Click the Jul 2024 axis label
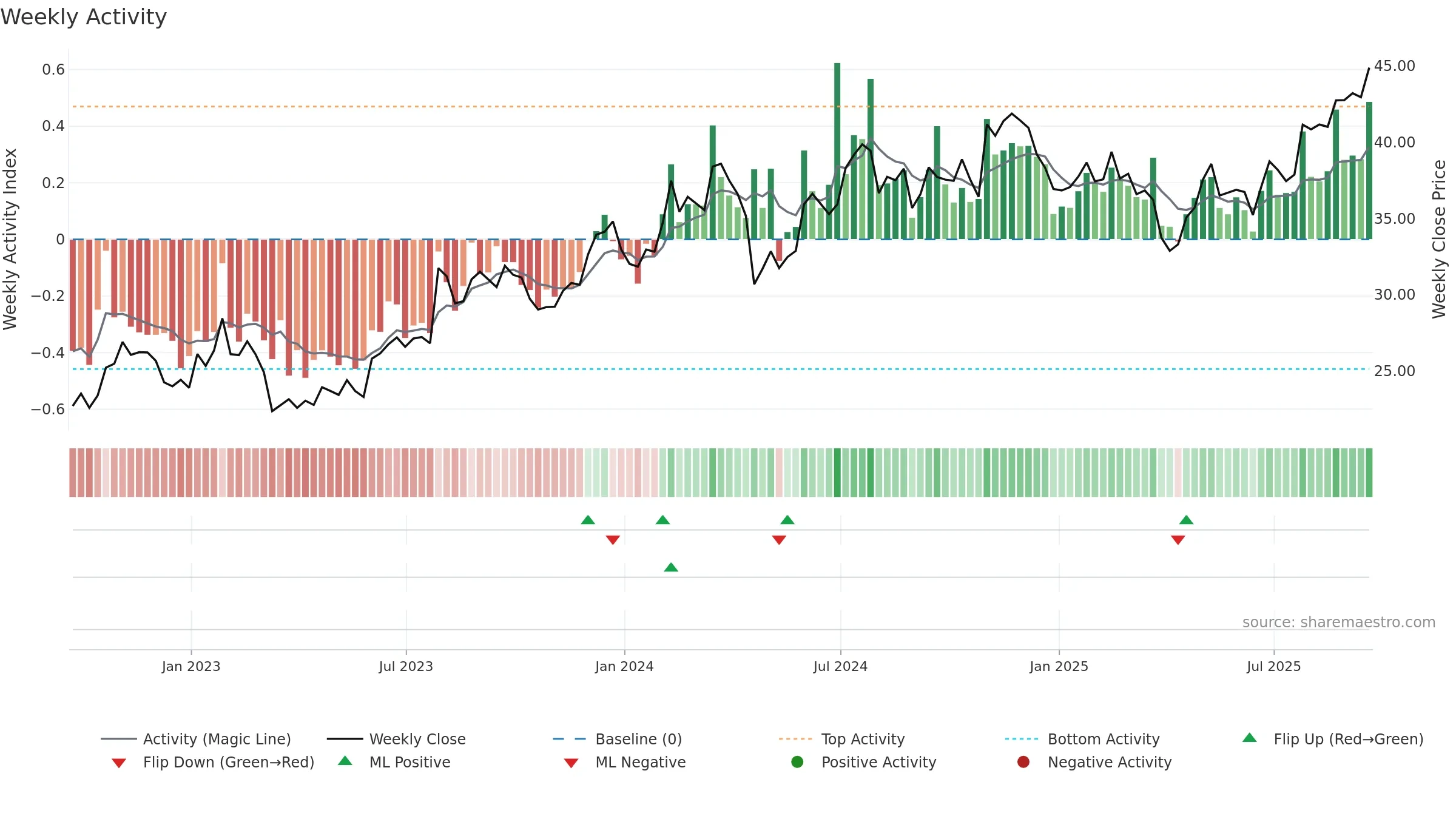Screen dimensions: 1456x819 tap(840, 667)
